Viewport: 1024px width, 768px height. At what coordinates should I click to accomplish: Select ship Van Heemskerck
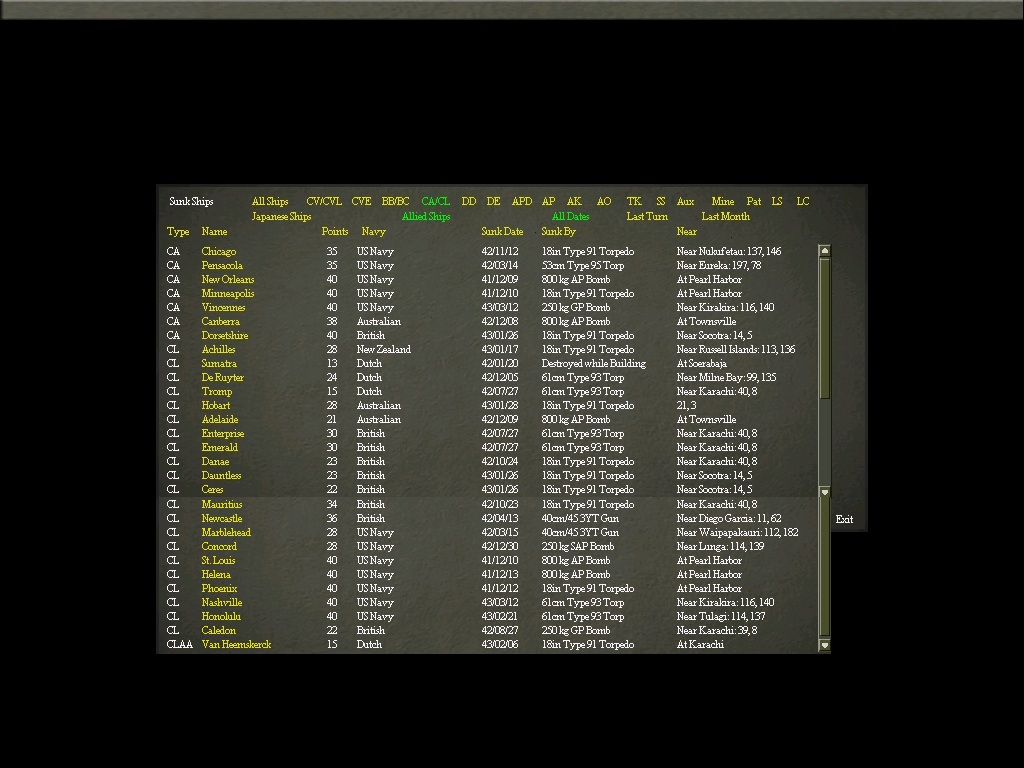(236, 645)
